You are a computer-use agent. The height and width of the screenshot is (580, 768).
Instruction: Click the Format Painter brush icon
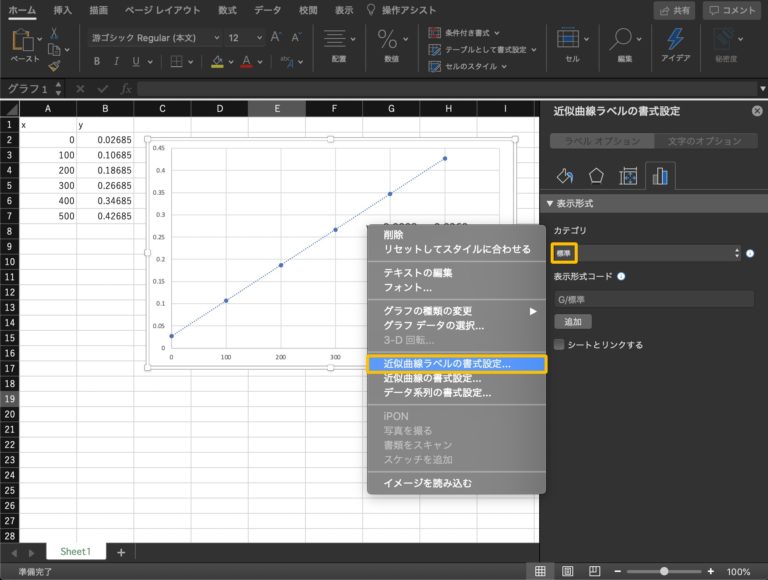54,65
